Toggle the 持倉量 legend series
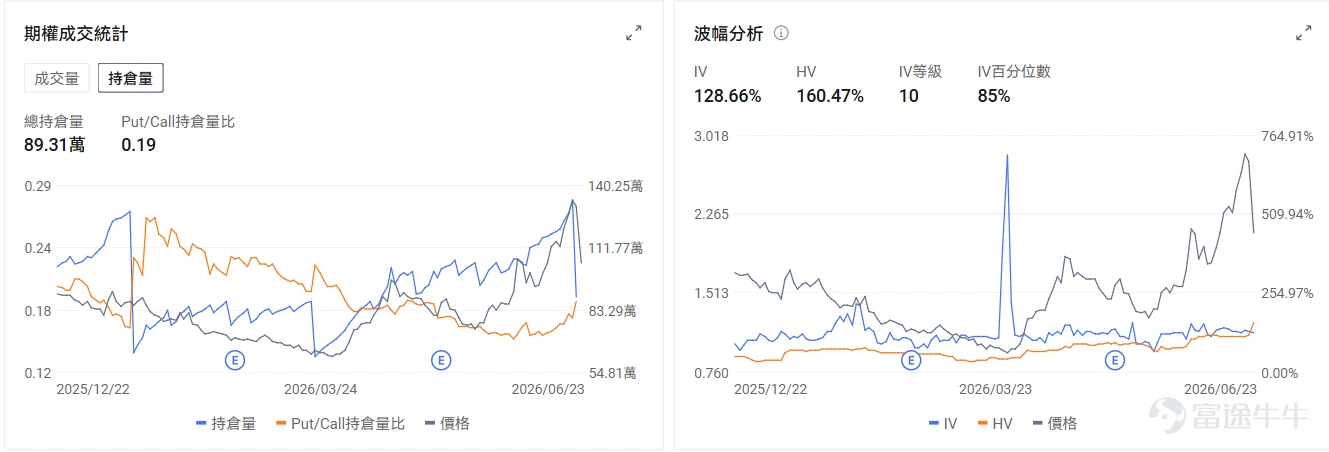1329x452 pixels. [x=226, y=423]
